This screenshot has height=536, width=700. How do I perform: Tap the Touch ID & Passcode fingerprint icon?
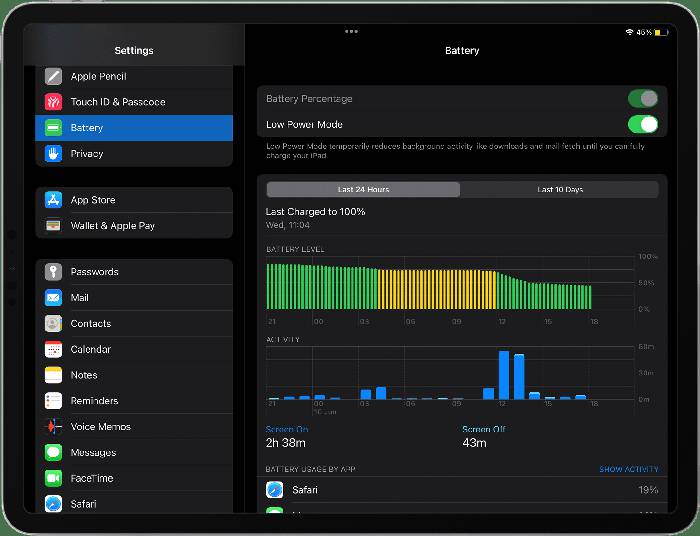pyautogui.click(x=53, y=102)
